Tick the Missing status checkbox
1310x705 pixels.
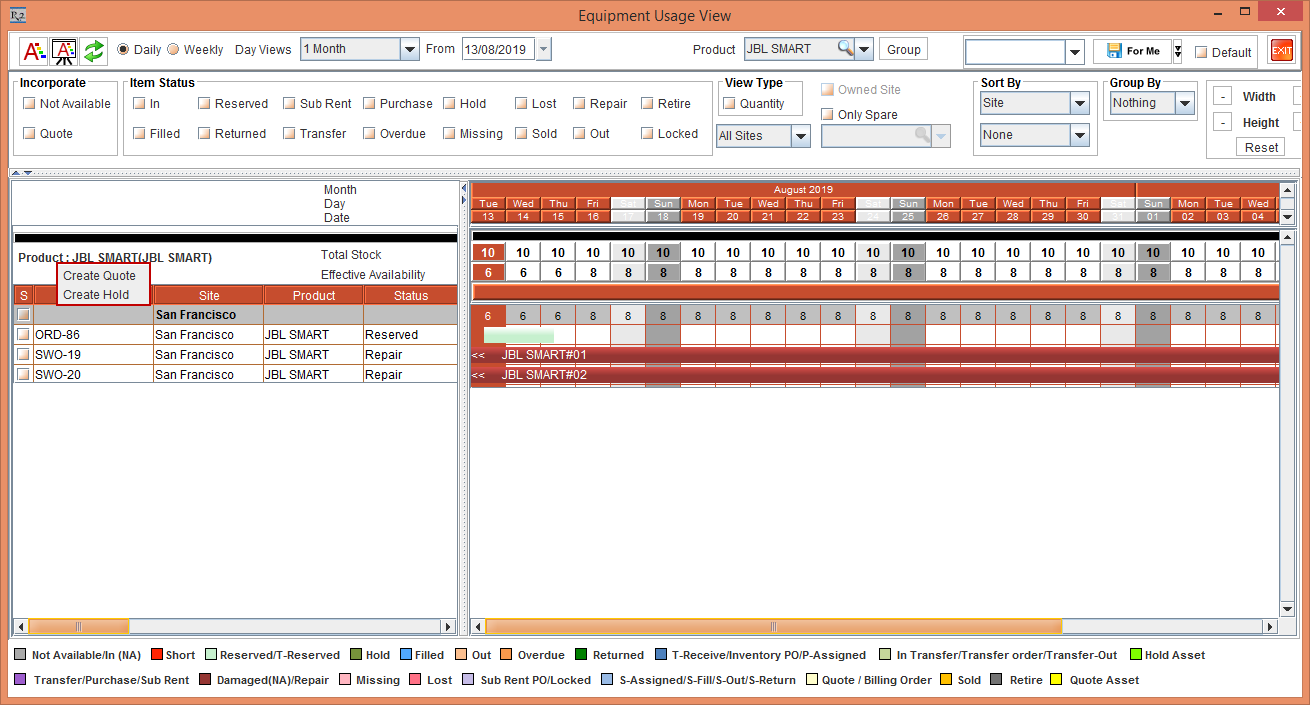coord(449,133)
